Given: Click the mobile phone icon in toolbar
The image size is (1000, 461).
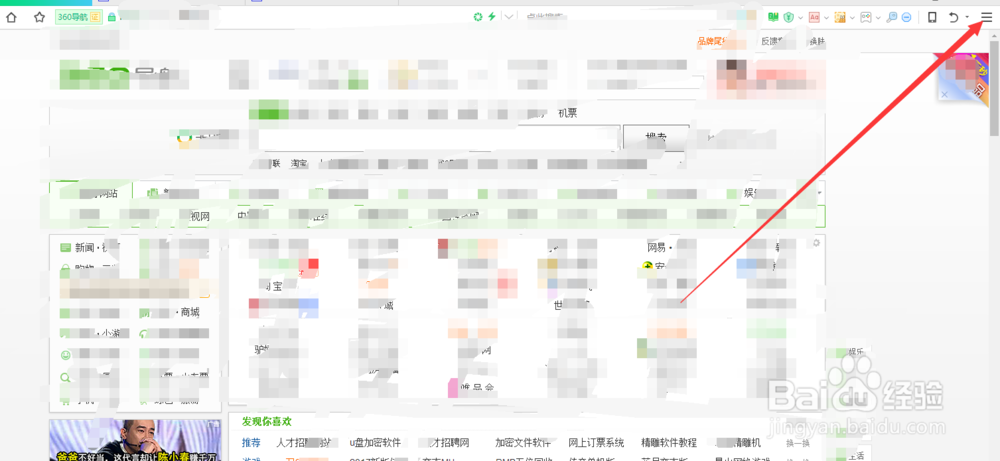Looking at the screenshot, I should click(932, 17).
